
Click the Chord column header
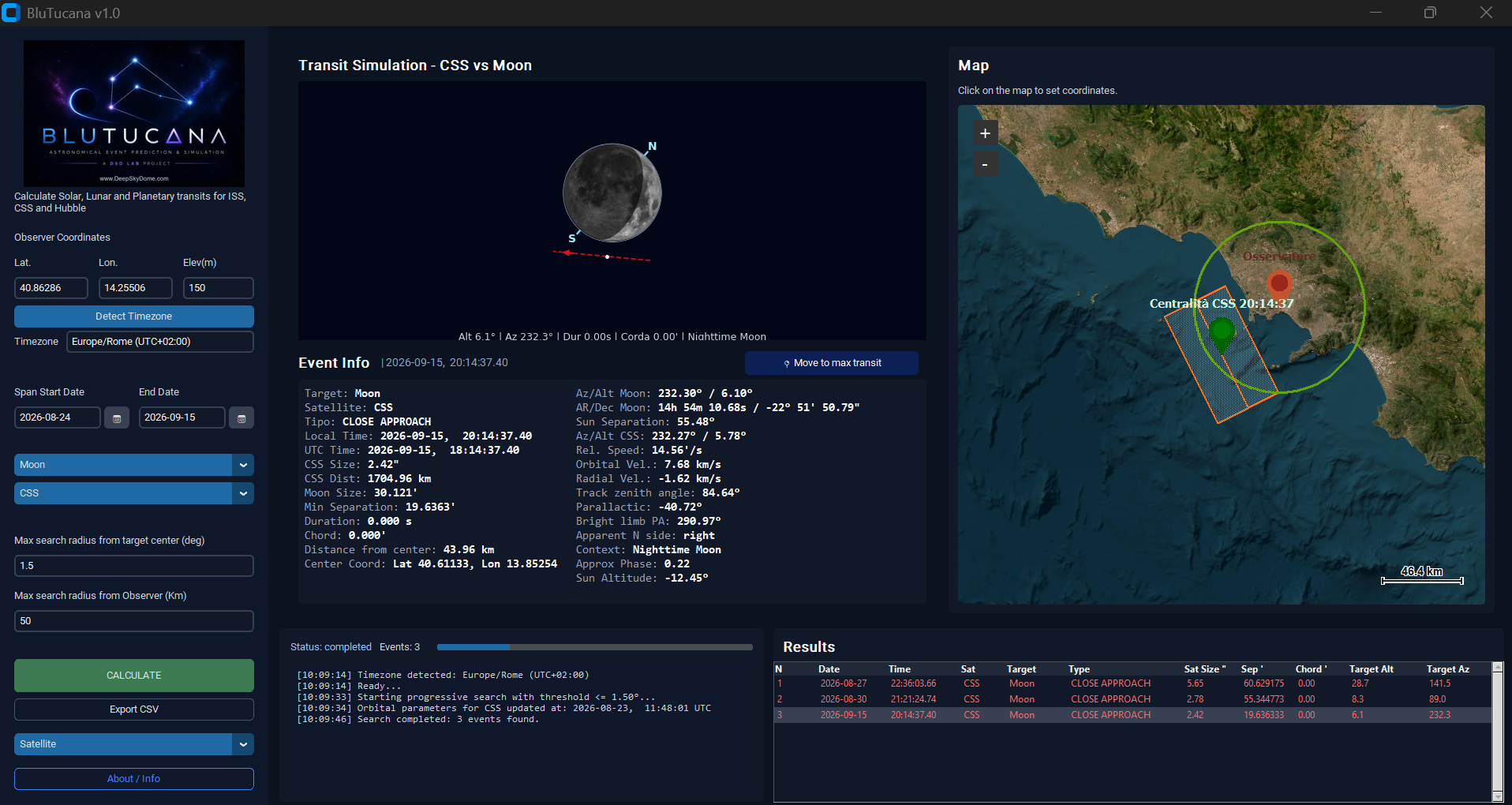tap(1311, 669)
